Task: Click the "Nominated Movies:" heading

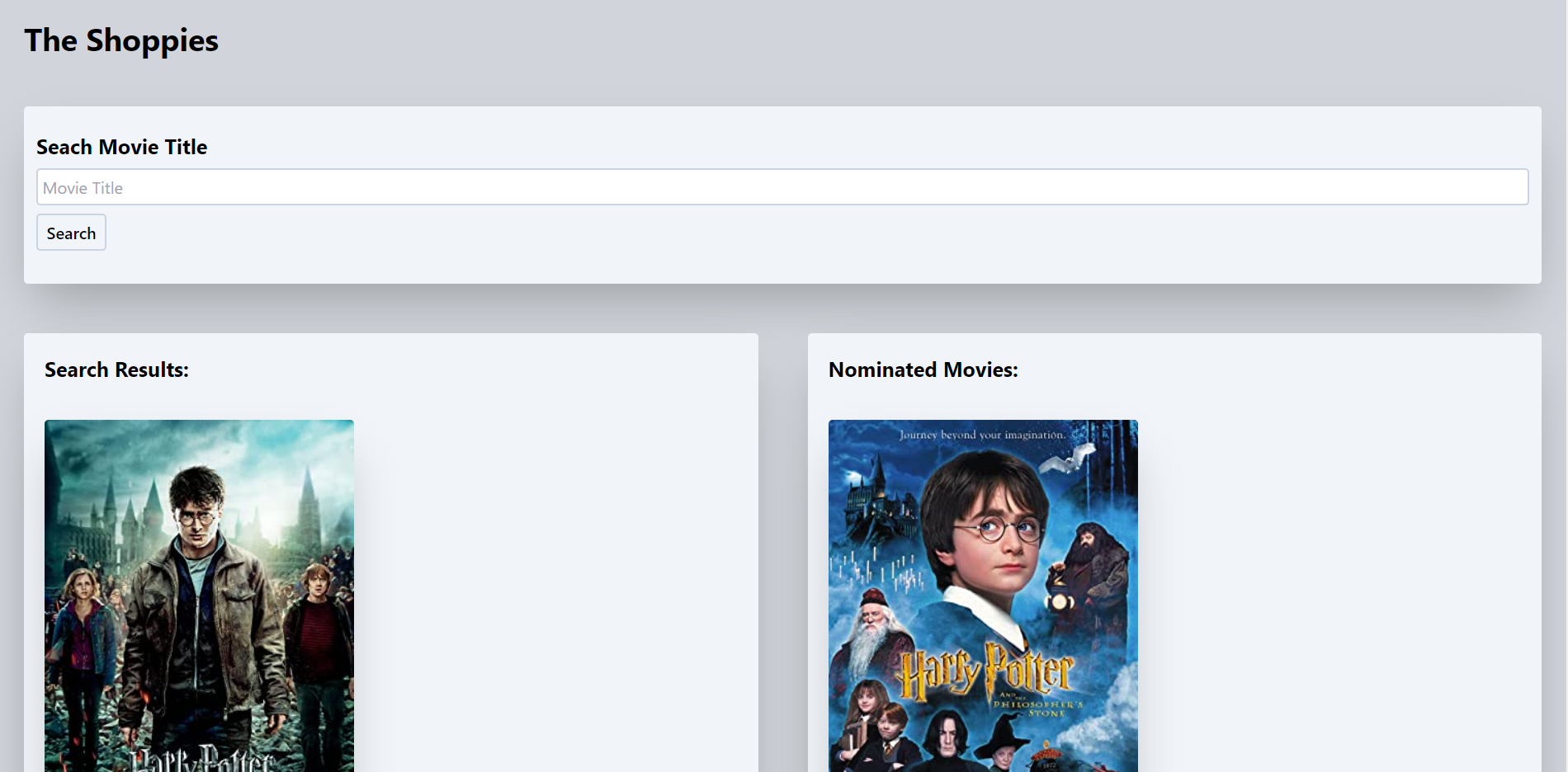Action: [x=923, y=370]
